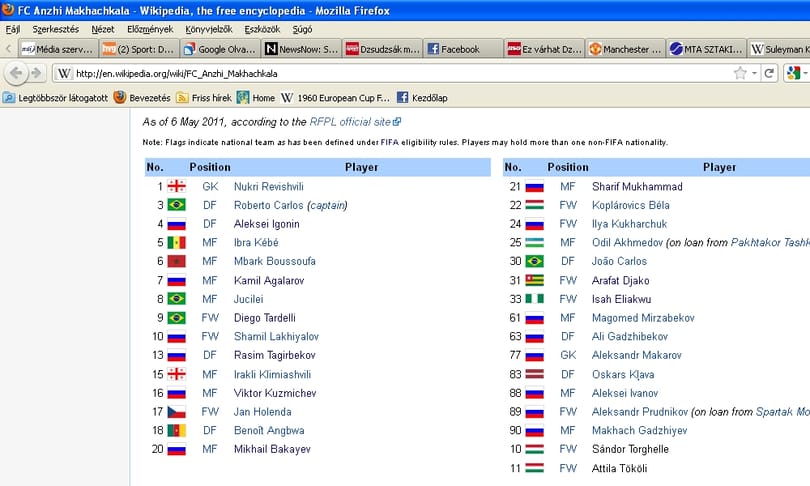Click the Google search engine icon
This screenshot has width=810, height=486.
793,73
